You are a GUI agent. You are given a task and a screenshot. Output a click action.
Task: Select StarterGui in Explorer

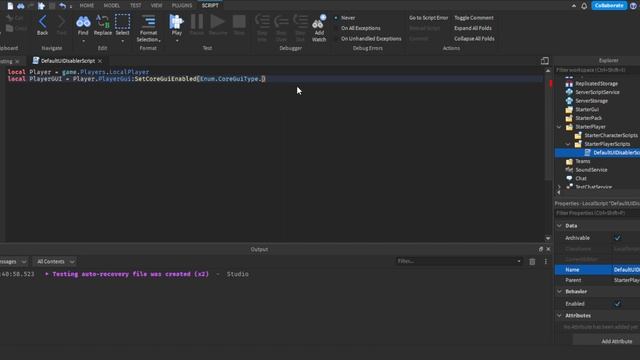(587, 109)
